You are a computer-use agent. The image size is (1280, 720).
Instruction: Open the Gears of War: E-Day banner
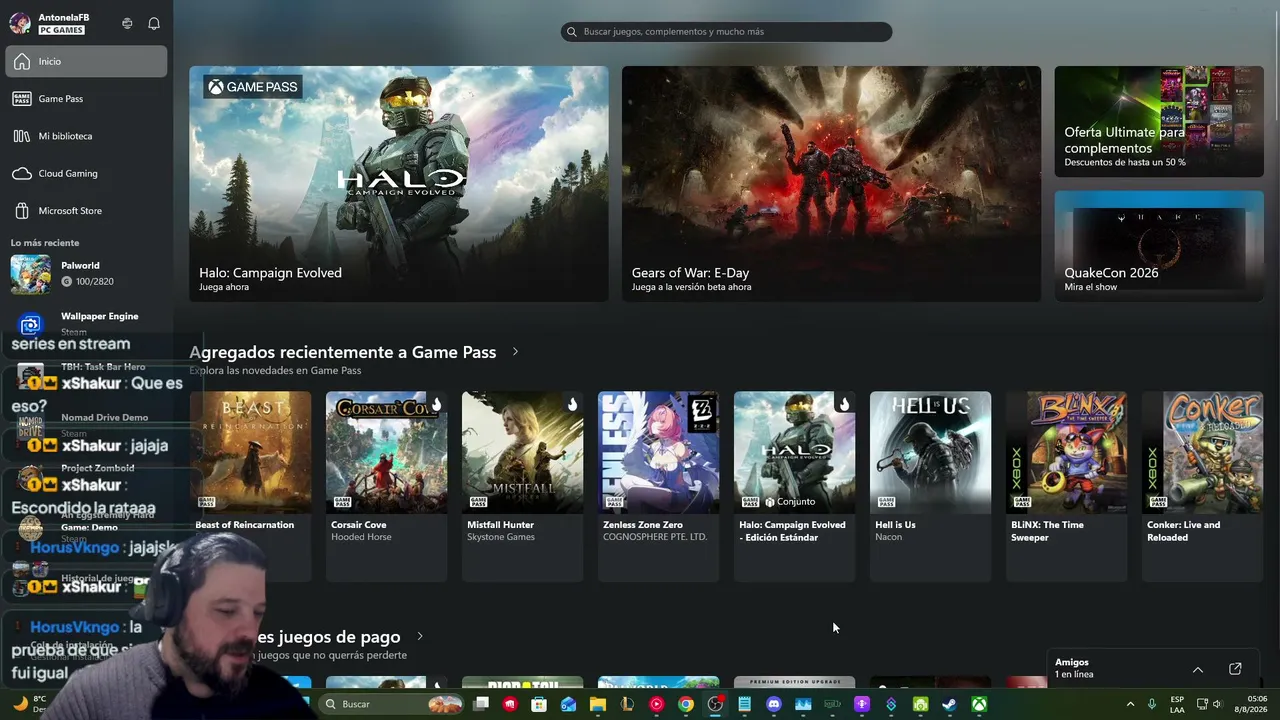[831, 184]
